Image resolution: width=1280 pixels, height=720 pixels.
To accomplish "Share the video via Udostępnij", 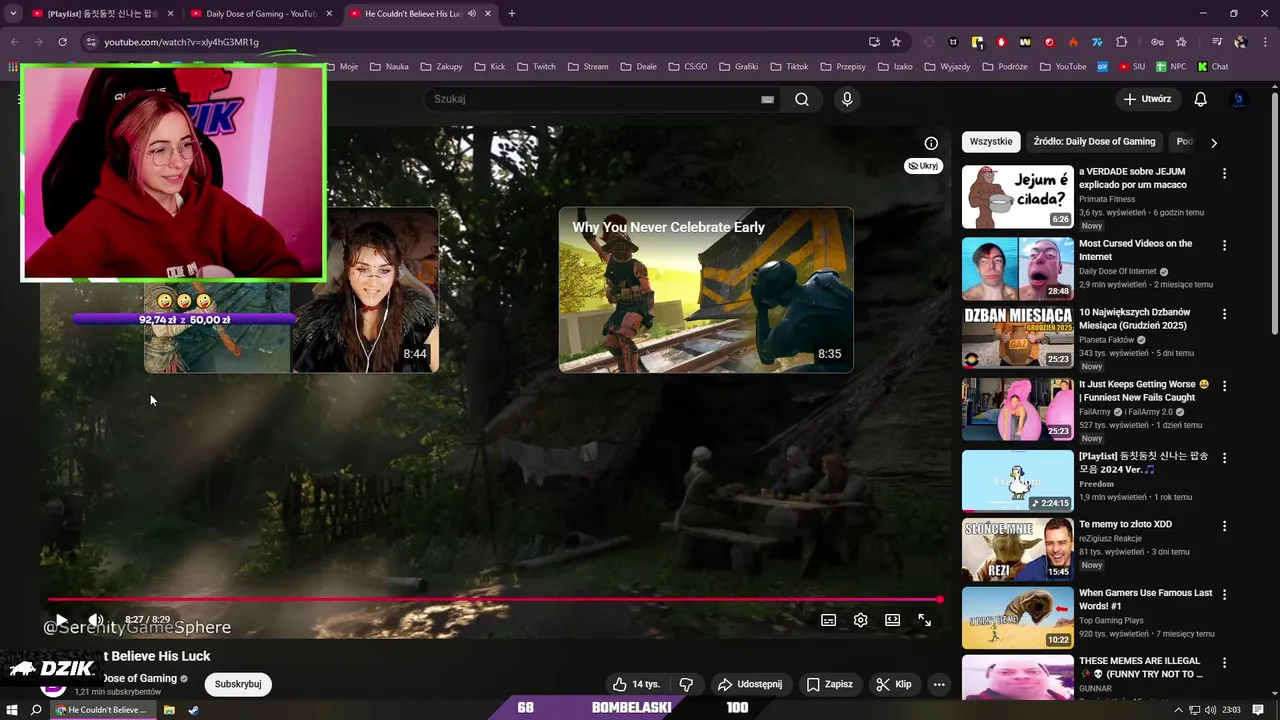I will (x=750, y=684).
